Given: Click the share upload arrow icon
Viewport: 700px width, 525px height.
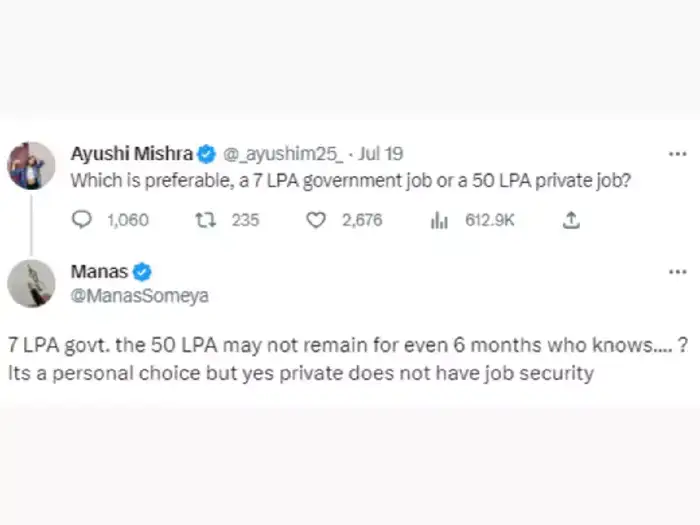Looking at the screenshot, I should 571,220.
